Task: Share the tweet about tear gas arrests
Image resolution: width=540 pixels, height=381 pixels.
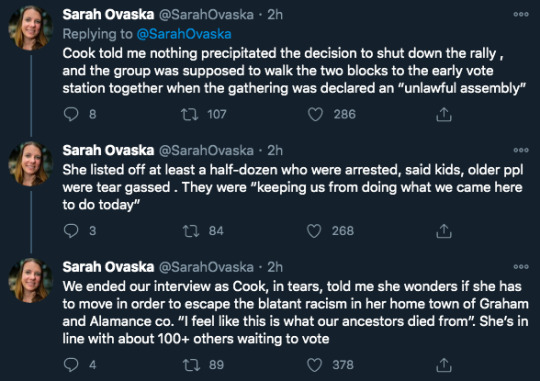Action: pyautogui.click(x=444, y=231)
